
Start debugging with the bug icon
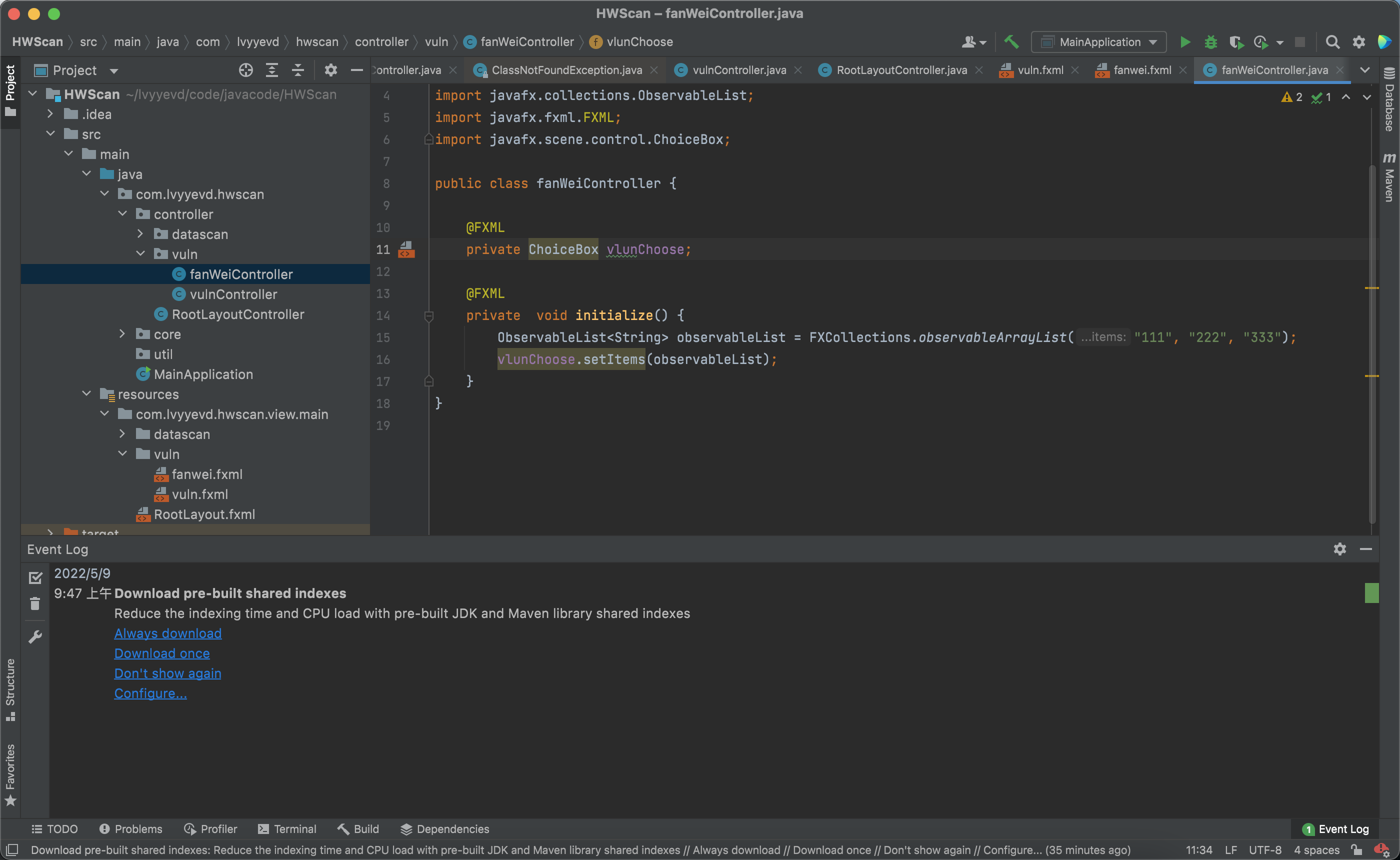[1210, 42]
